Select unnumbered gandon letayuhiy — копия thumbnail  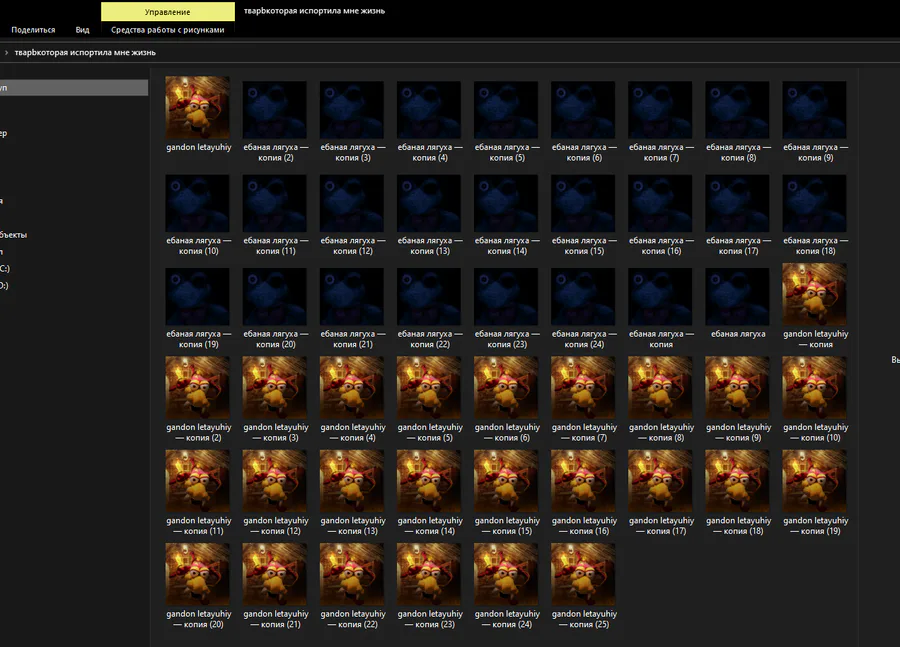coord(814,295)
